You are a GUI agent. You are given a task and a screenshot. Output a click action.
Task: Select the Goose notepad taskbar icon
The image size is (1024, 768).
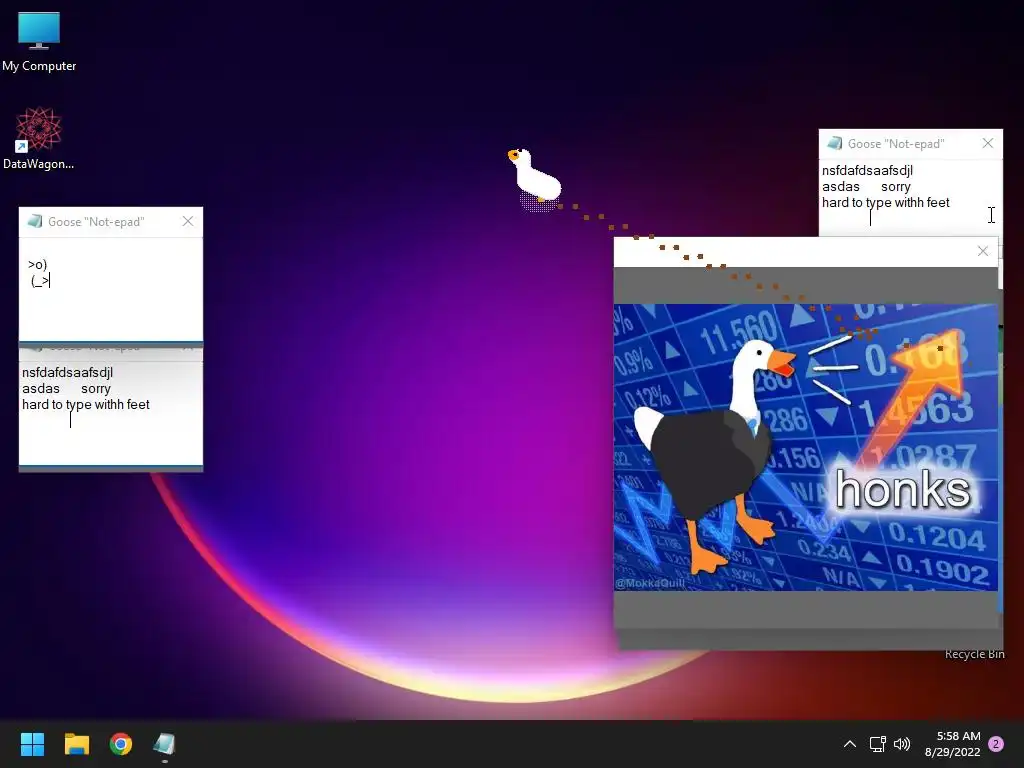pyautogui.click(x=165, y=744)
